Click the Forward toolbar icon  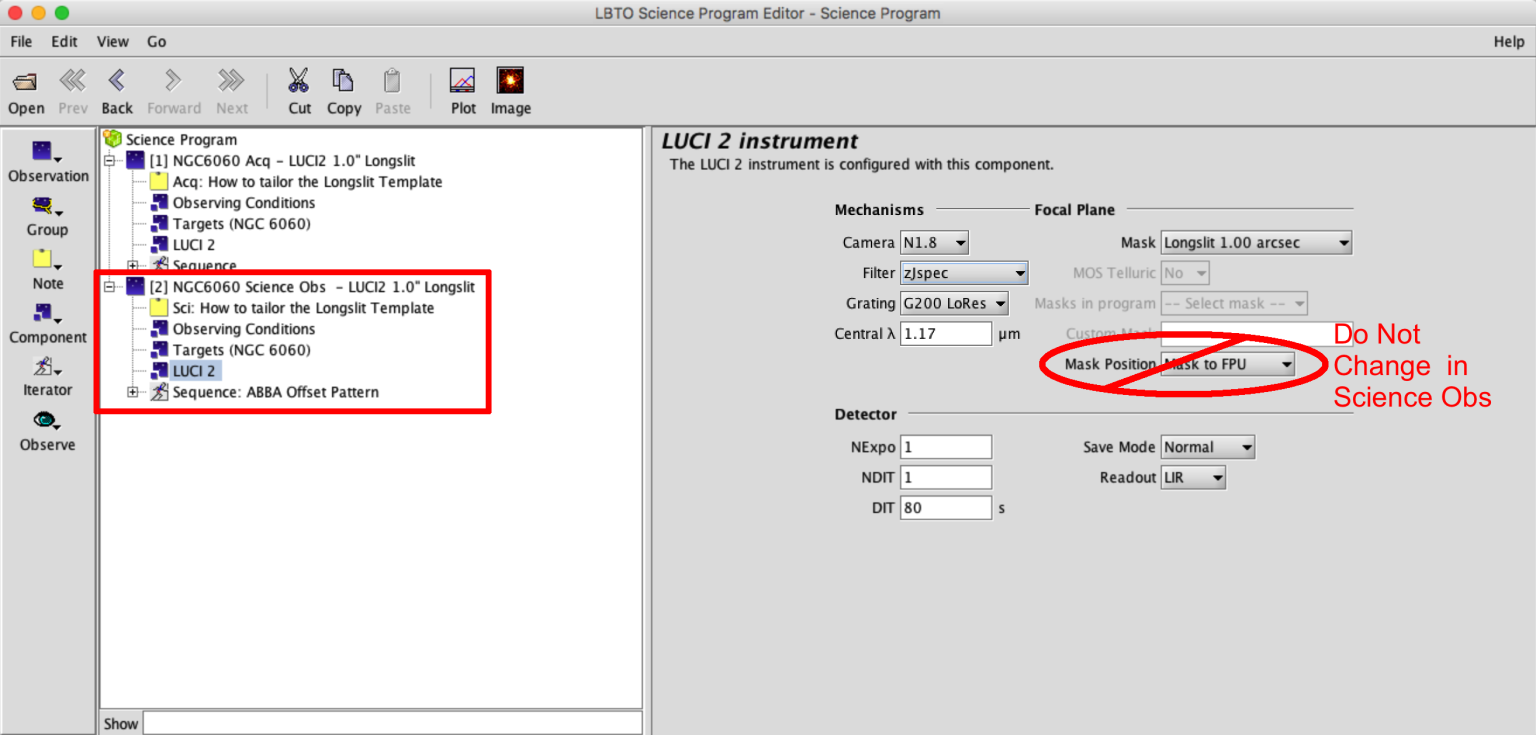pyautogui.click(x=174, y=81)
